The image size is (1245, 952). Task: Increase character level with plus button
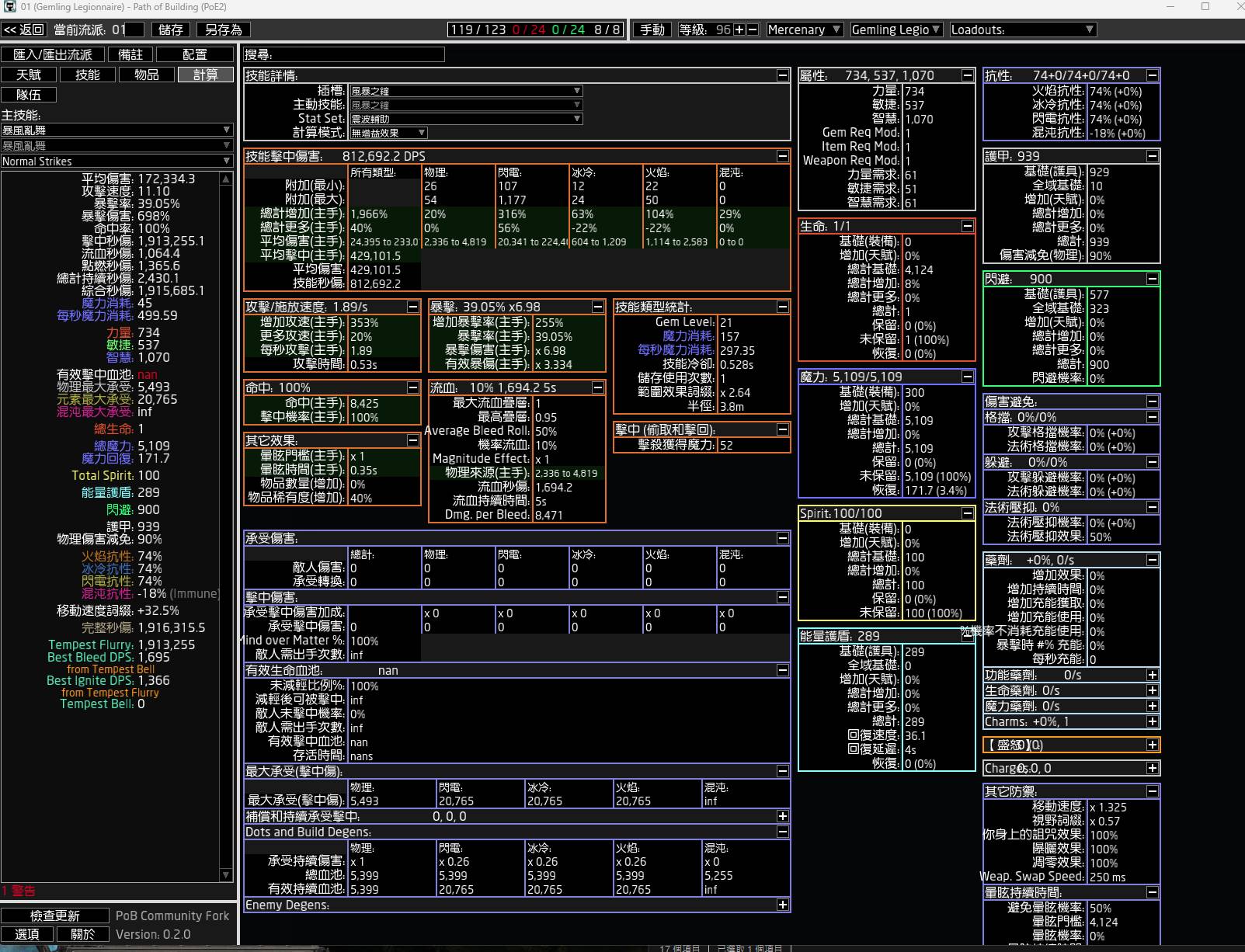[x=739, y=30]
